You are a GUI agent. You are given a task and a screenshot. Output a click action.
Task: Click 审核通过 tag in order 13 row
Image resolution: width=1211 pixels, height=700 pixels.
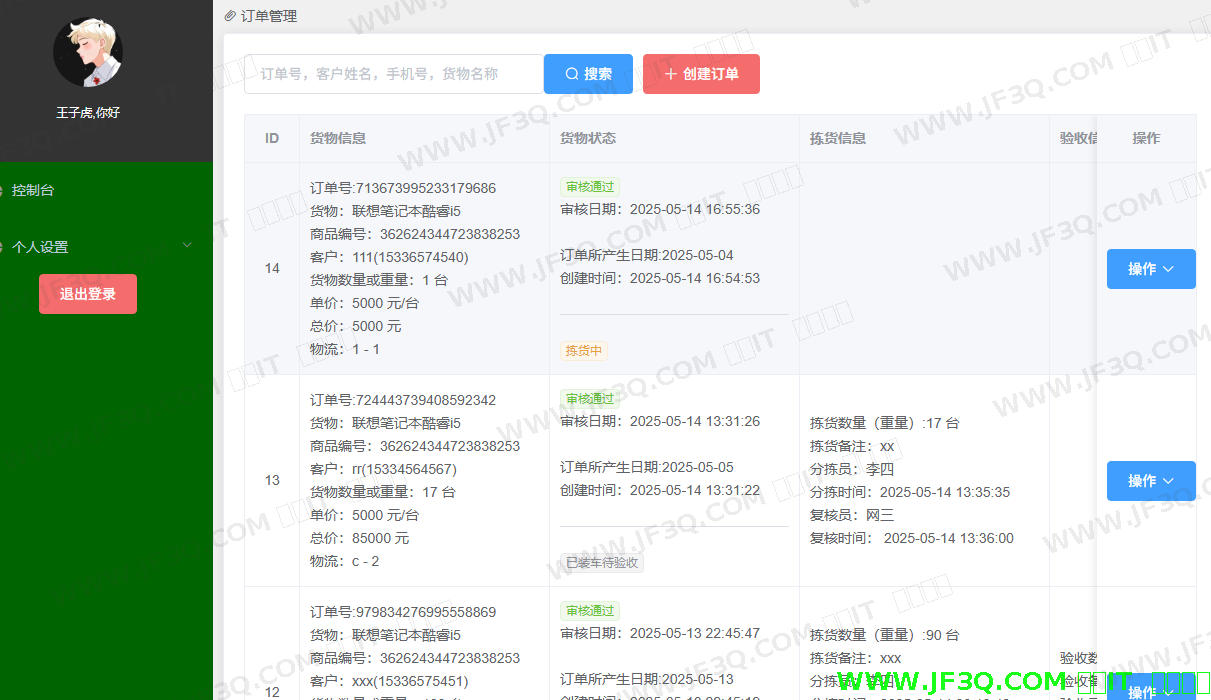tap(590, 399)
